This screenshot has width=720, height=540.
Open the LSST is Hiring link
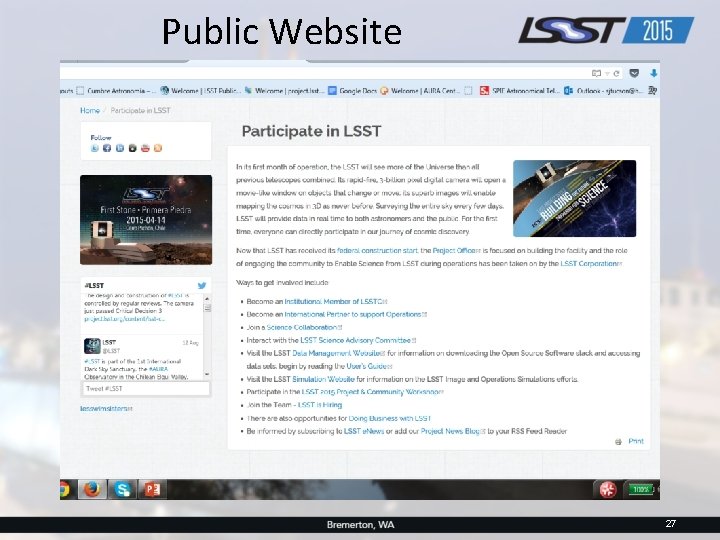coord(320,405)
